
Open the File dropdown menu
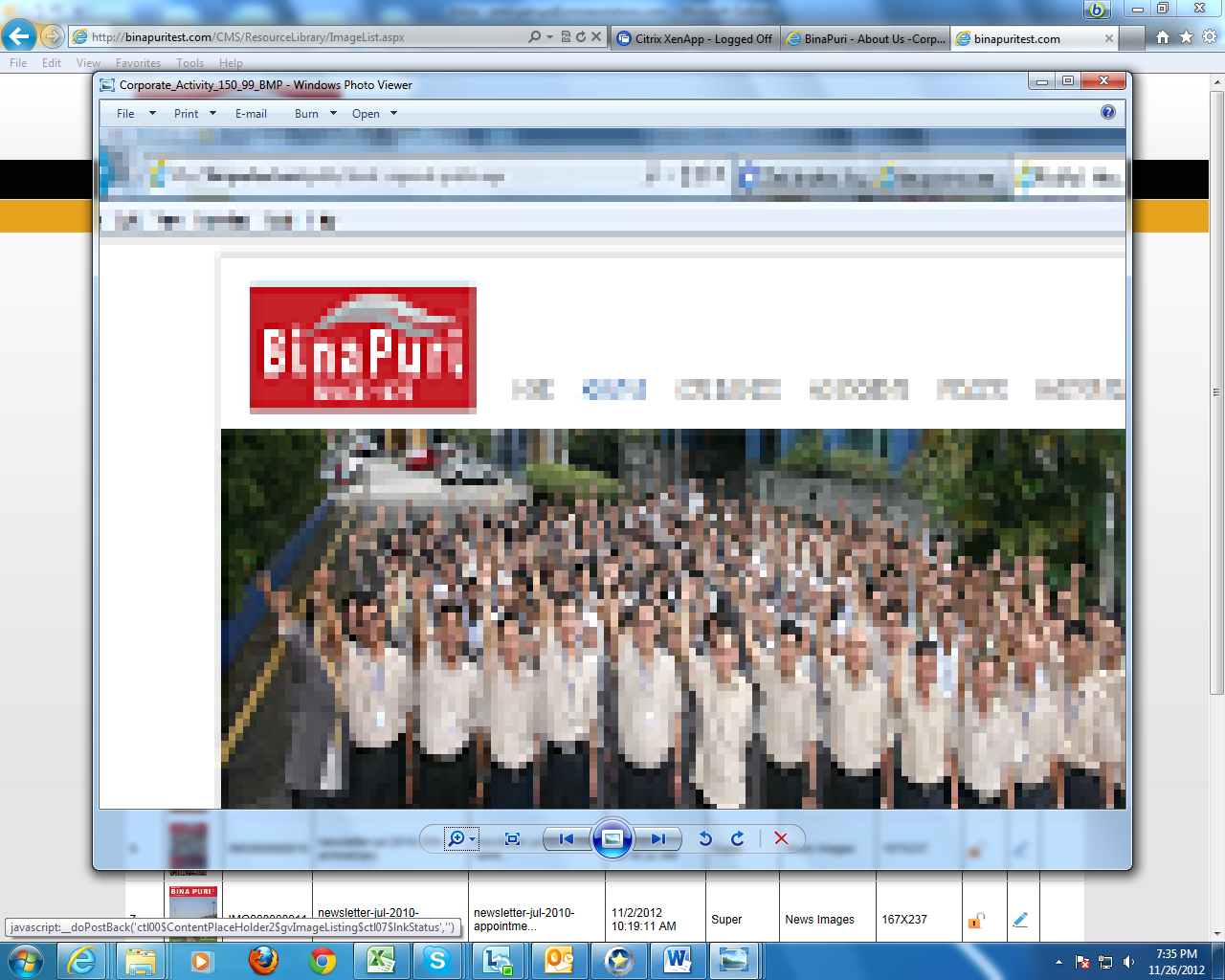pyautogui.click(x=135, y=114)
